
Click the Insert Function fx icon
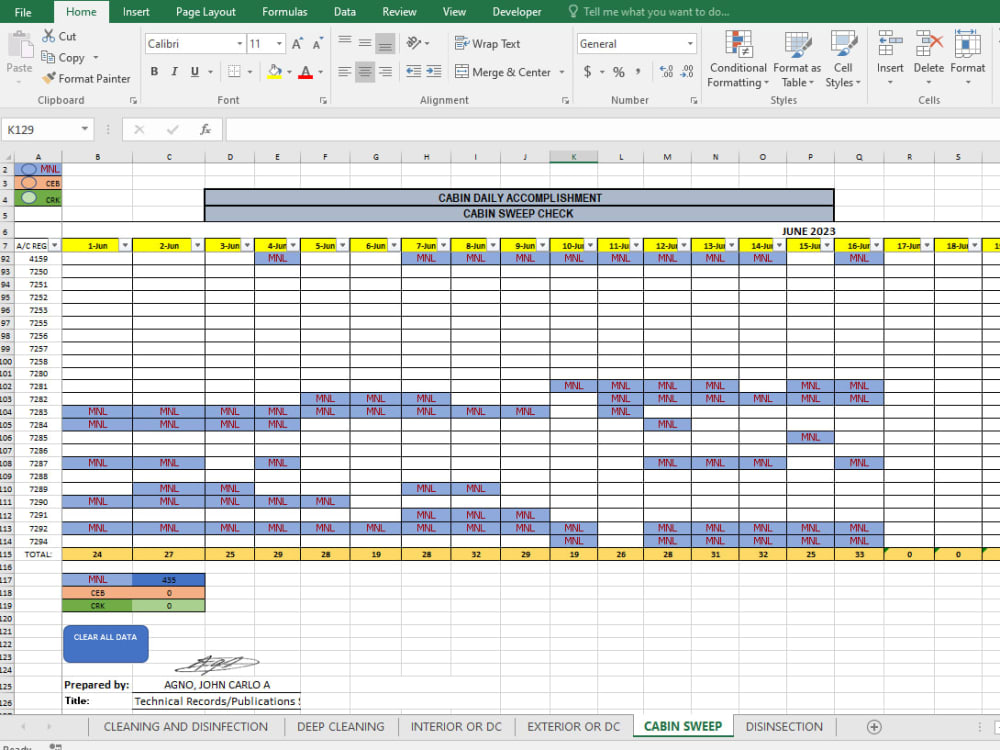click(205, 129)
